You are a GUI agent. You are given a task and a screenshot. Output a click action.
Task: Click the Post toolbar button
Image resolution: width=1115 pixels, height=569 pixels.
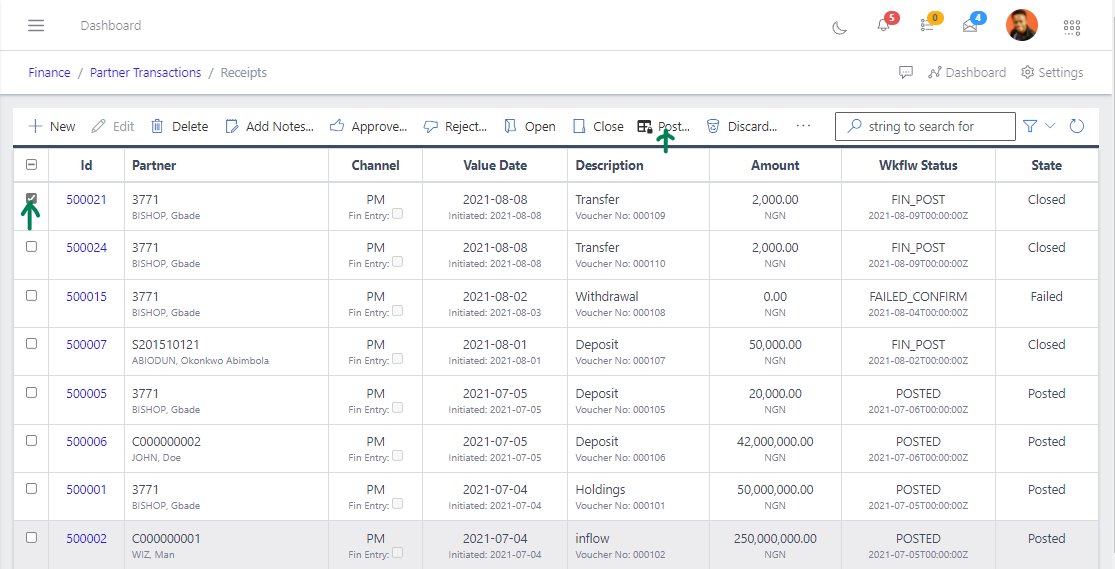tap(663, 126)
